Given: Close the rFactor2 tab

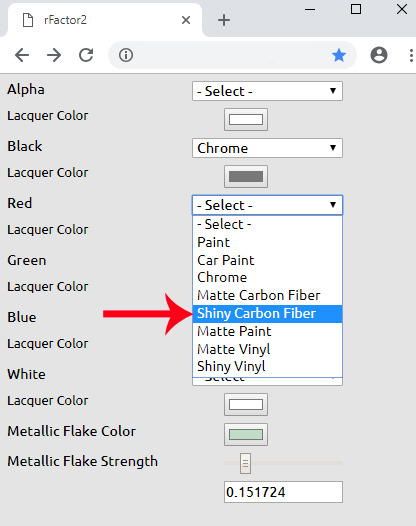Looking at the screenshot, I should [186, 20].
